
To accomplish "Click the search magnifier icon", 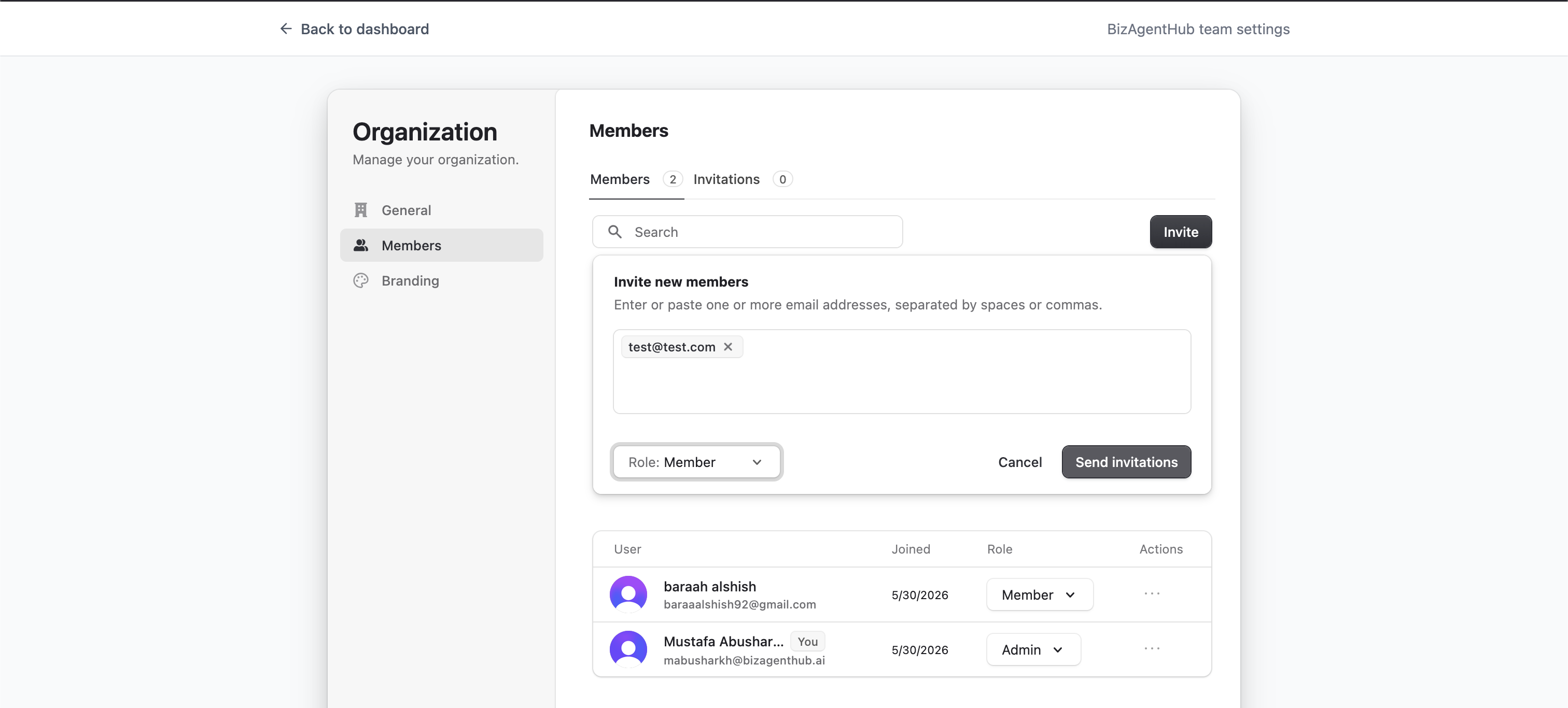I will click(x=615, y=232).
